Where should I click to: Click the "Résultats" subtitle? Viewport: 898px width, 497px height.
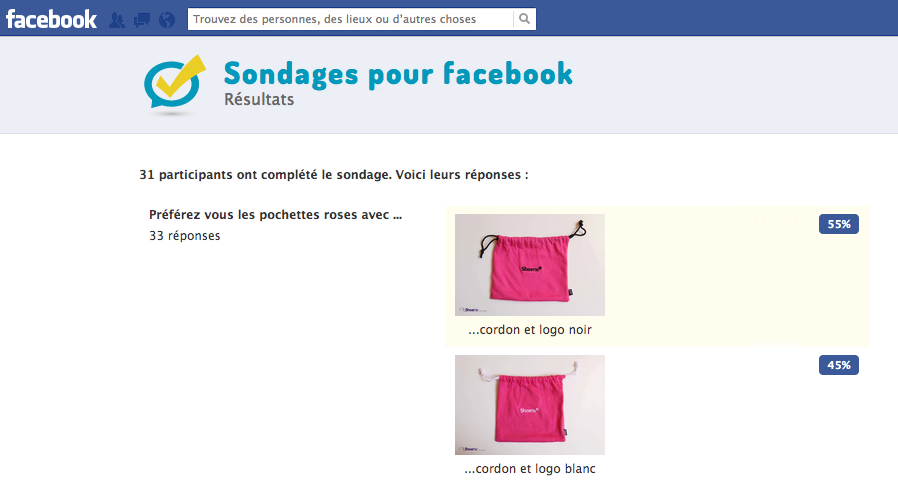pyautogui.click(x=259, y=100)
